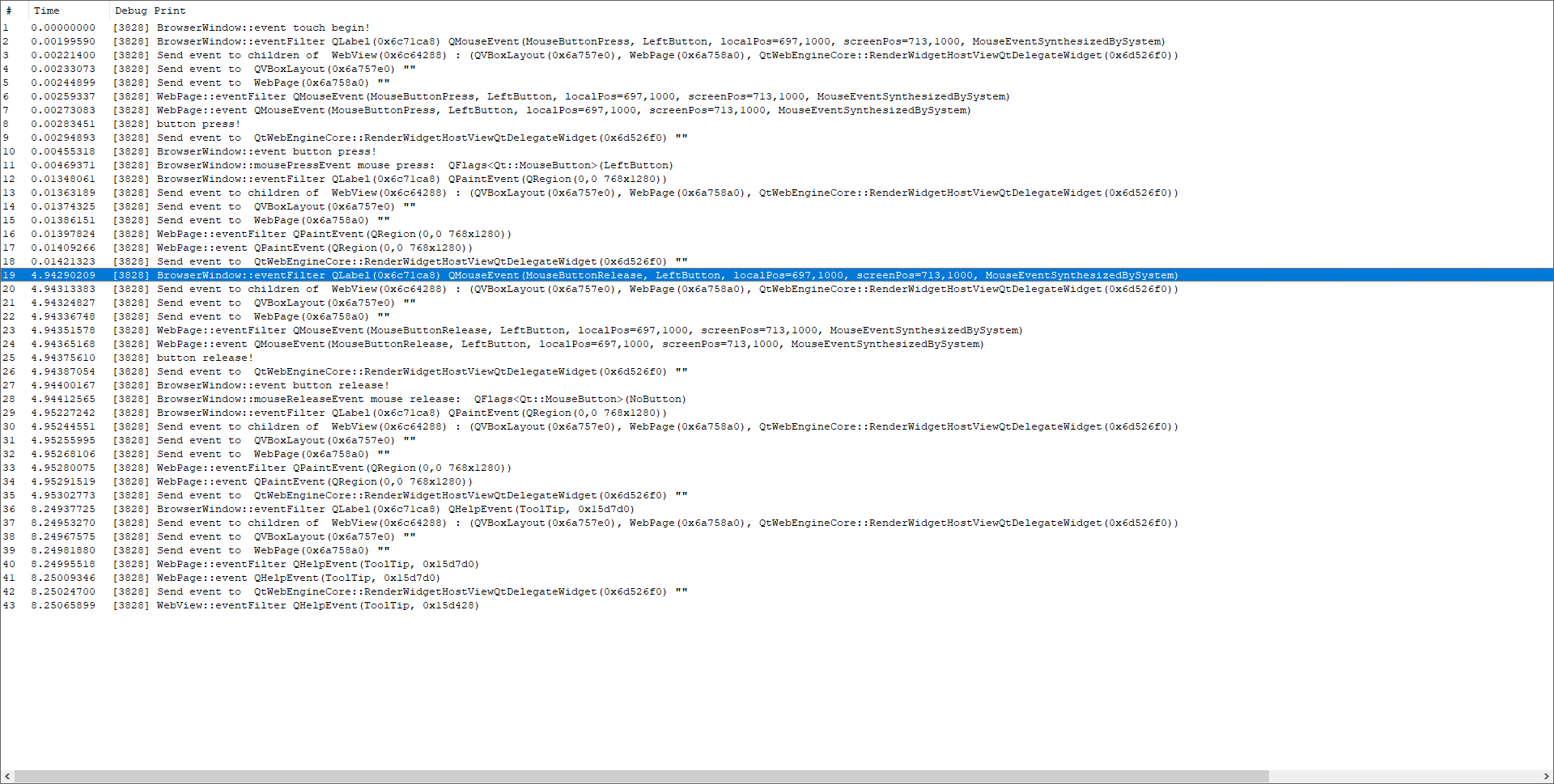Select line 25 'button release!' log entry
Screen dimensions: 1554x784
click(x=205, y=358)
